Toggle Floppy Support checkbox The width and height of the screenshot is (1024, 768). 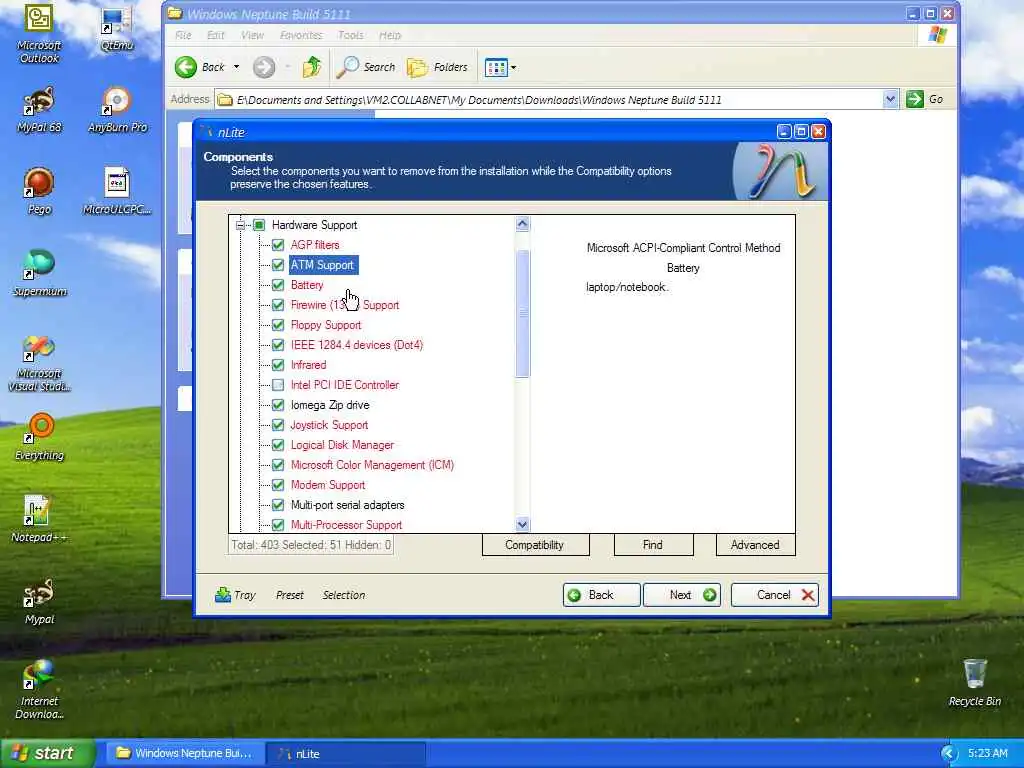click(x=278, y=325)
